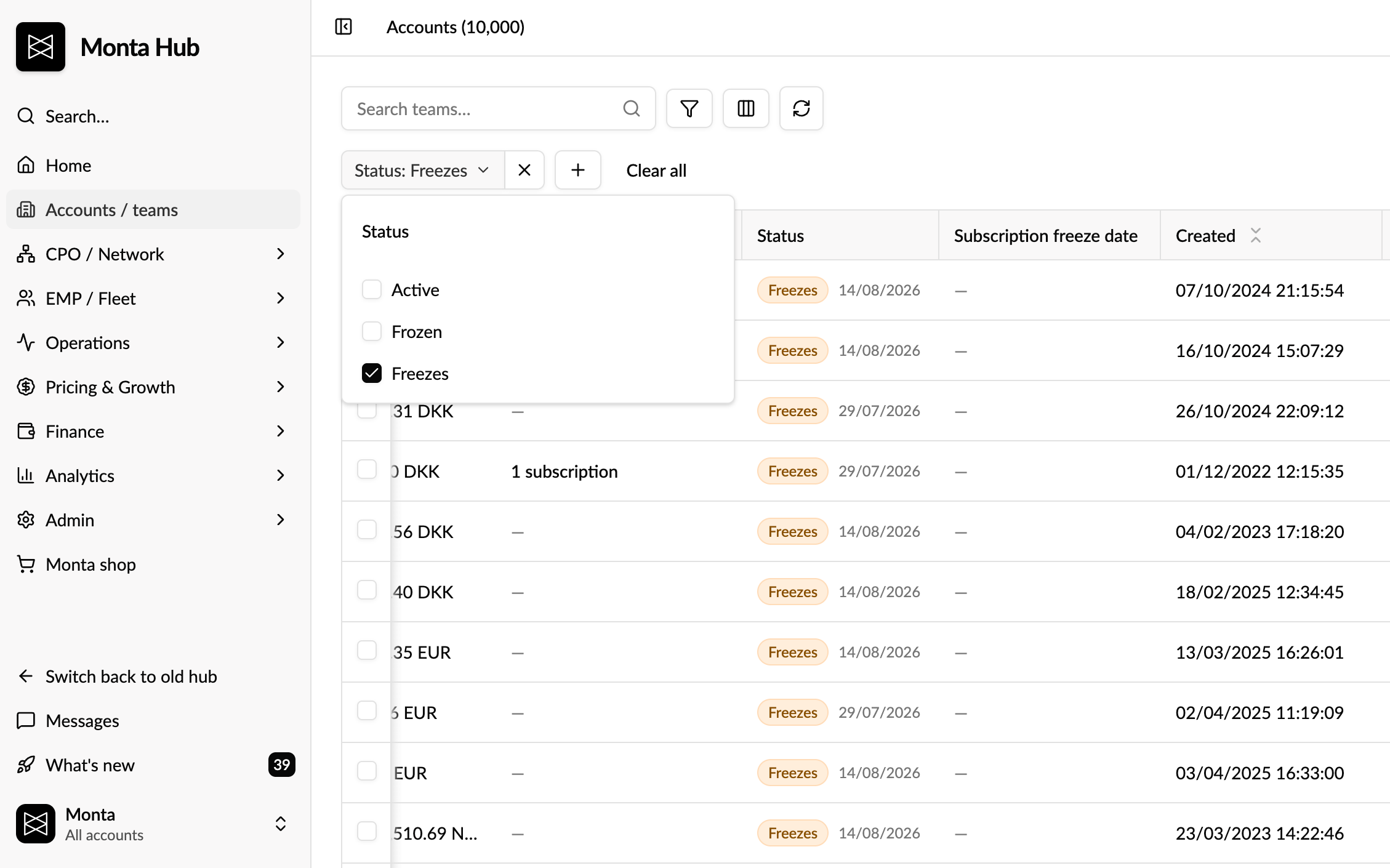Viewport: 1390px width, 868px height.
Task: Check the Active status checkbox
Action: (372, 289)
